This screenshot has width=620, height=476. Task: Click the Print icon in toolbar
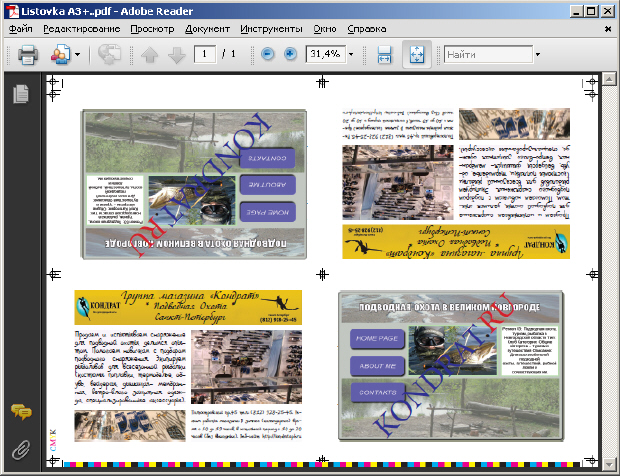point(27,54)
